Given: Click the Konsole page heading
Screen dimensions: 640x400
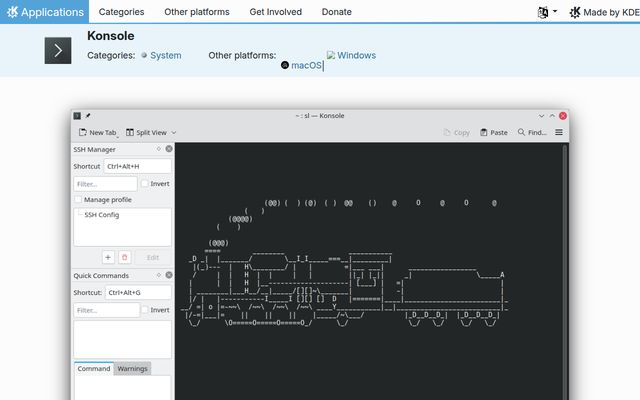Looking at the screenshot, I should (x=111, y=36).
